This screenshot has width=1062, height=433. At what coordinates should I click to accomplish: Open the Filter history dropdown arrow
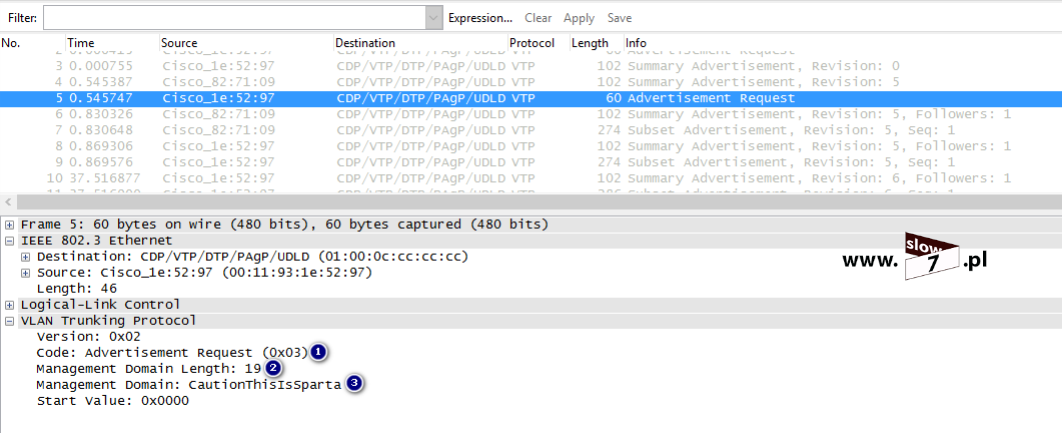click(x=434, y=18)
